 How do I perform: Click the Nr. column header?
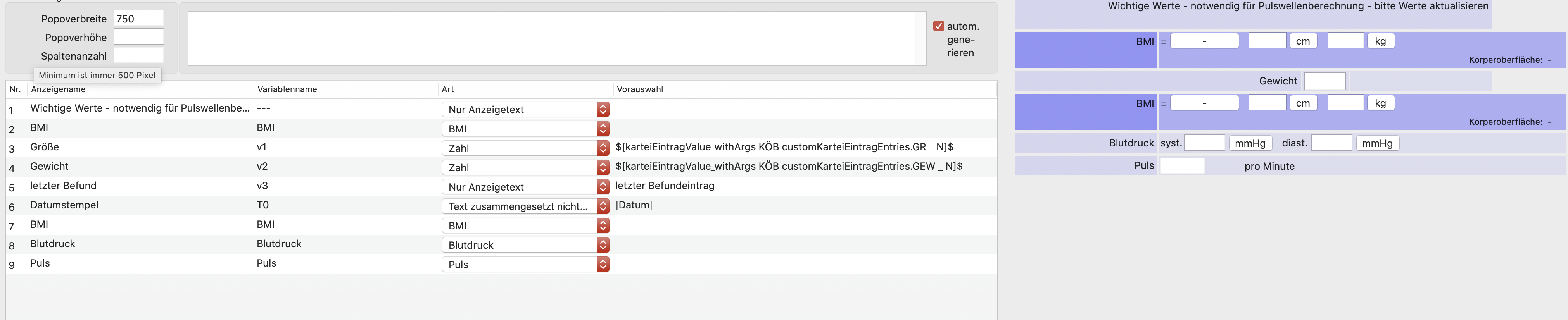point(16,89)
